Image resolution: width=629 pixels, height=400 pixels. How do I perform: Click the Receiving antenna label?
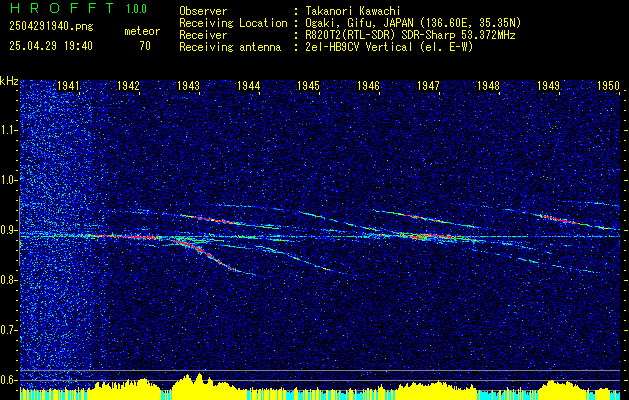coord(230,47)
